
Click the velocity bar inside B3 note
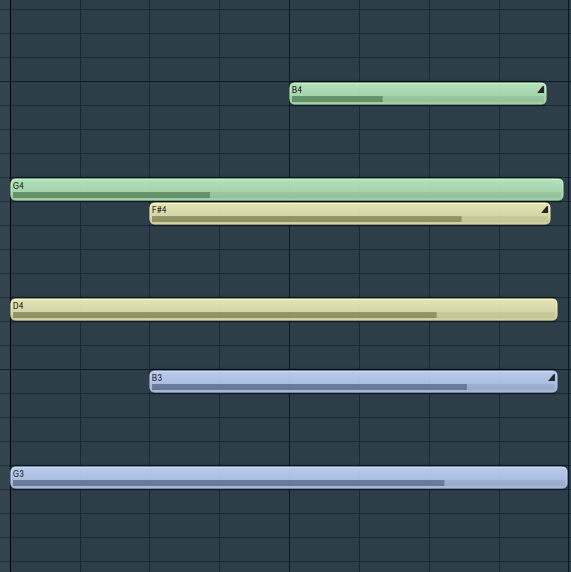(309, 387)
